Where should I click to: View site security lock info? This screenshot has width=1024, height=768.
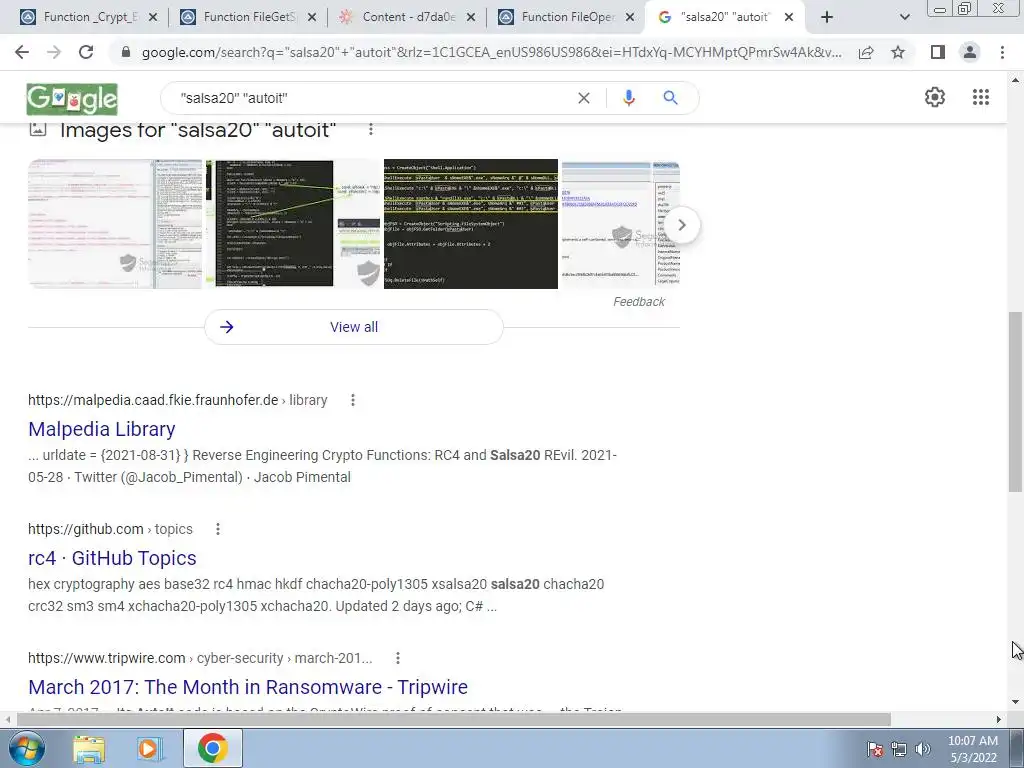click(x=126, y=52)
